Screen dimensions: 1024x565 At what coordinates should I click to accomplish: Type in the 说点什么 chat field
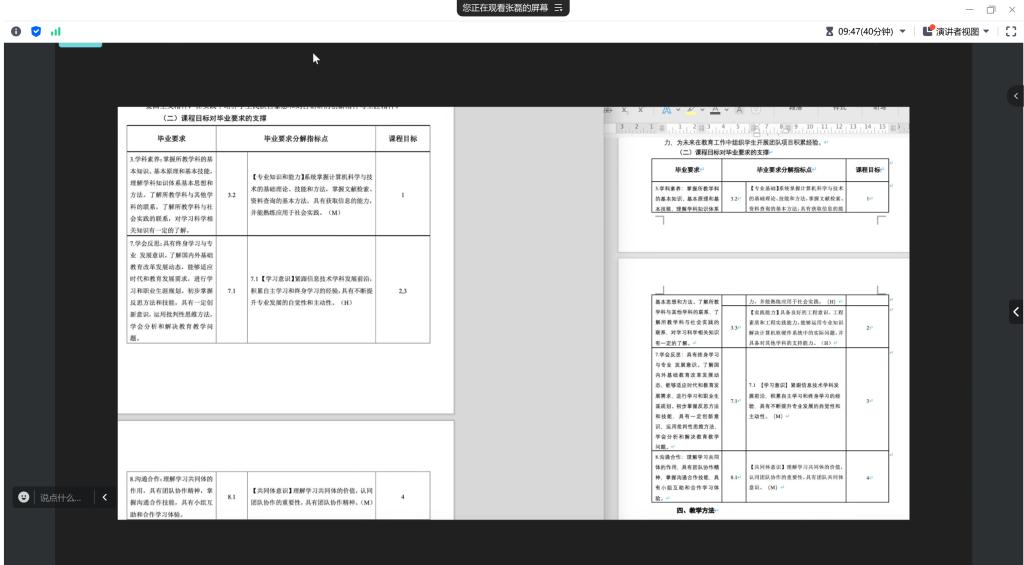pyautogui.click(x=60, y=498)
